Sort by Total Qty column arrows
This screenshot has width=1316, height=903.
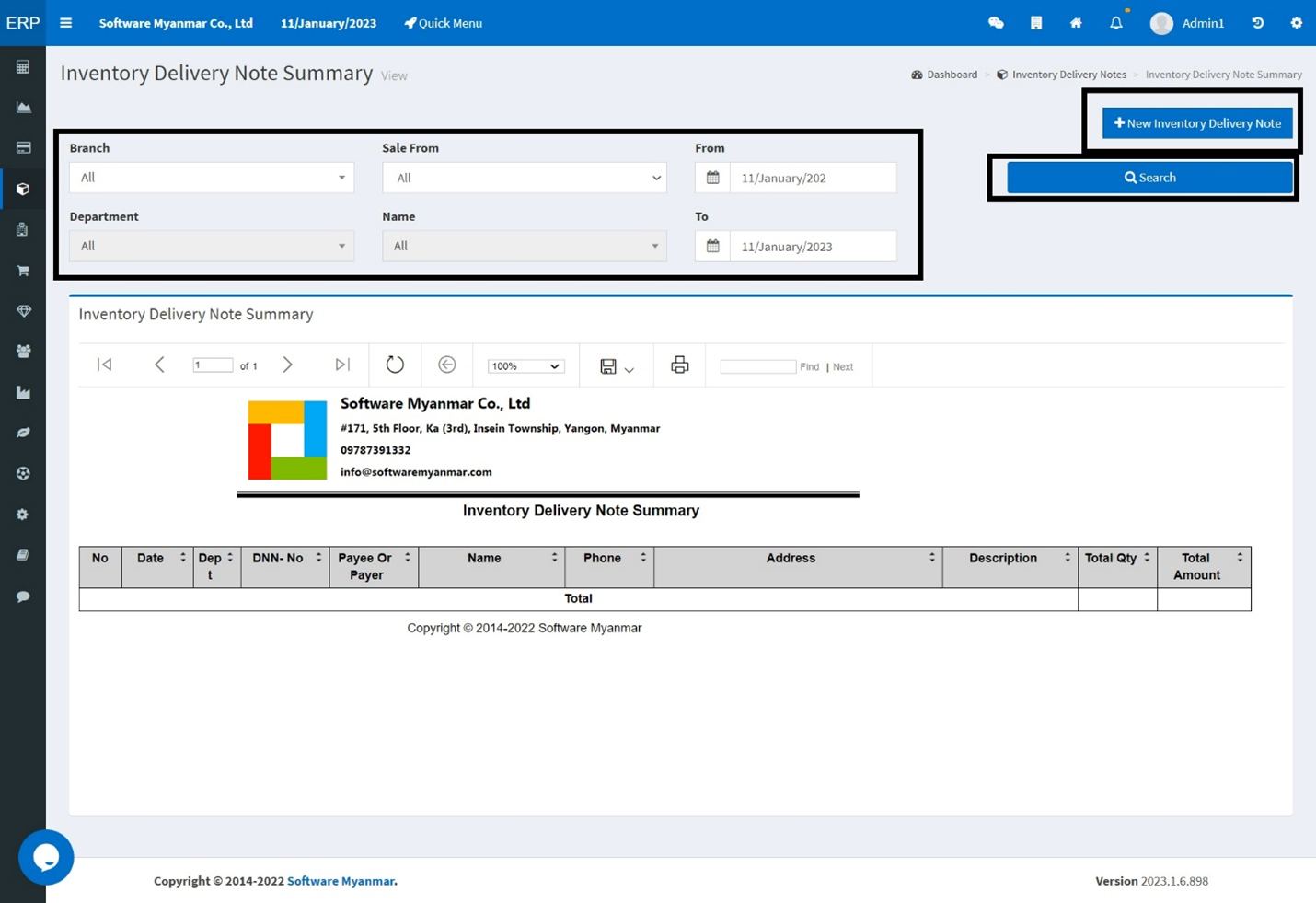pyautogui.click(x=1147, y=557)
